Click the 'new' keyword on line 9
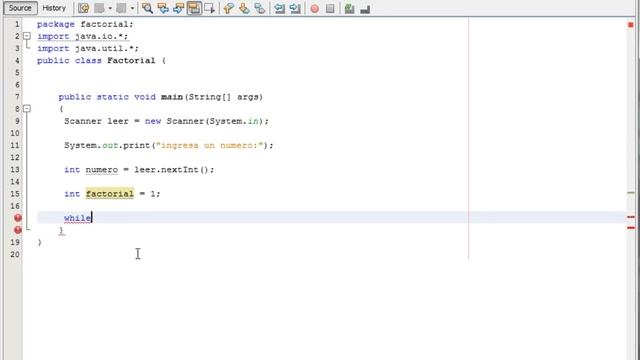Image resolution: width=640 pixels, height=360 pixels. 153,121
